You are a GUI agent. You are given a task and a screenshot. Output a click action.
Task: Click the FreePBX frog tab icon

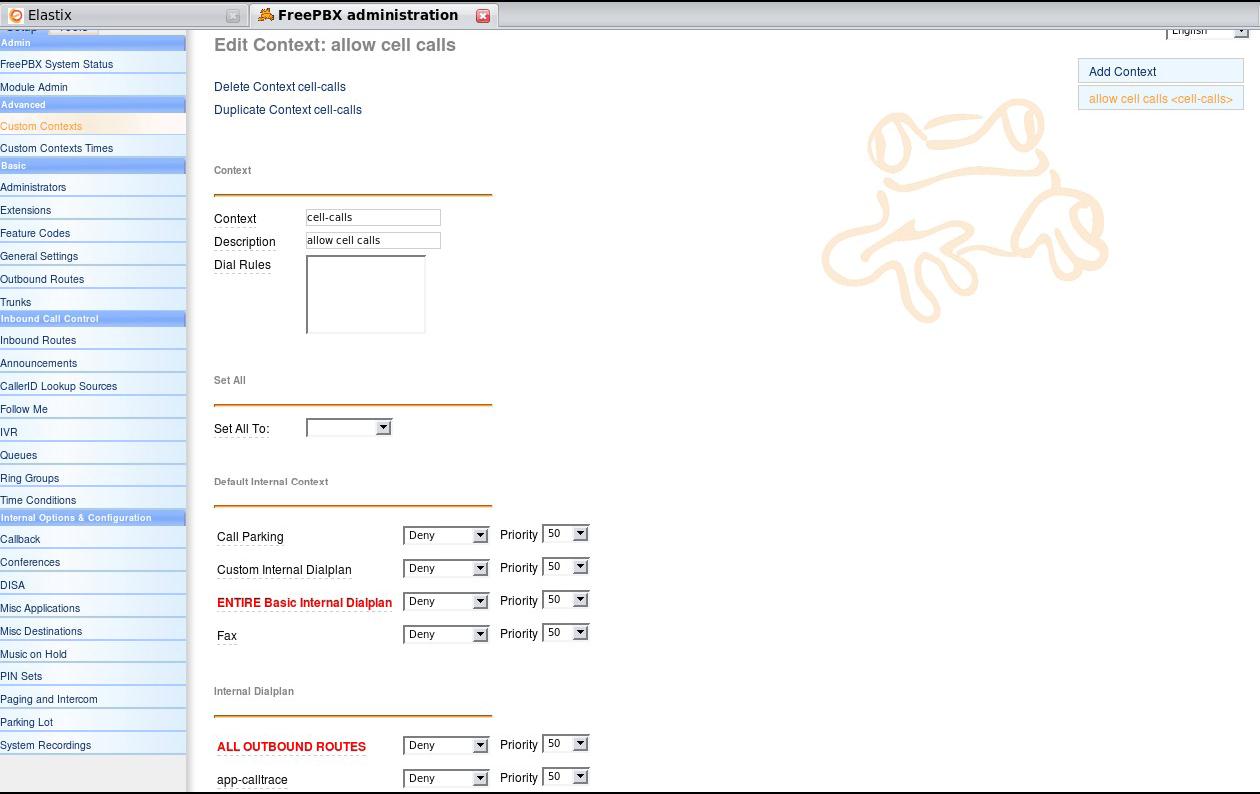[x=265, y=15]
